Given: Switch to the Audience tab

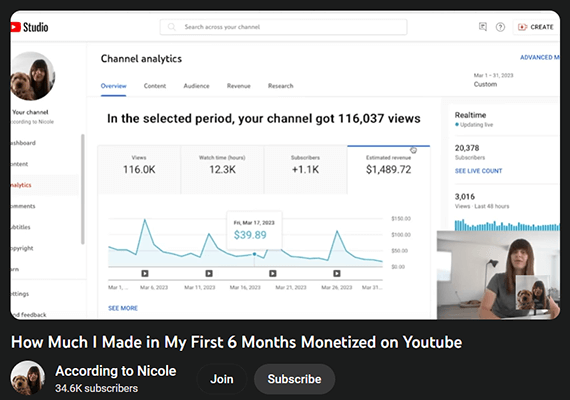Looking at the screenshot, I should point(196,86).
